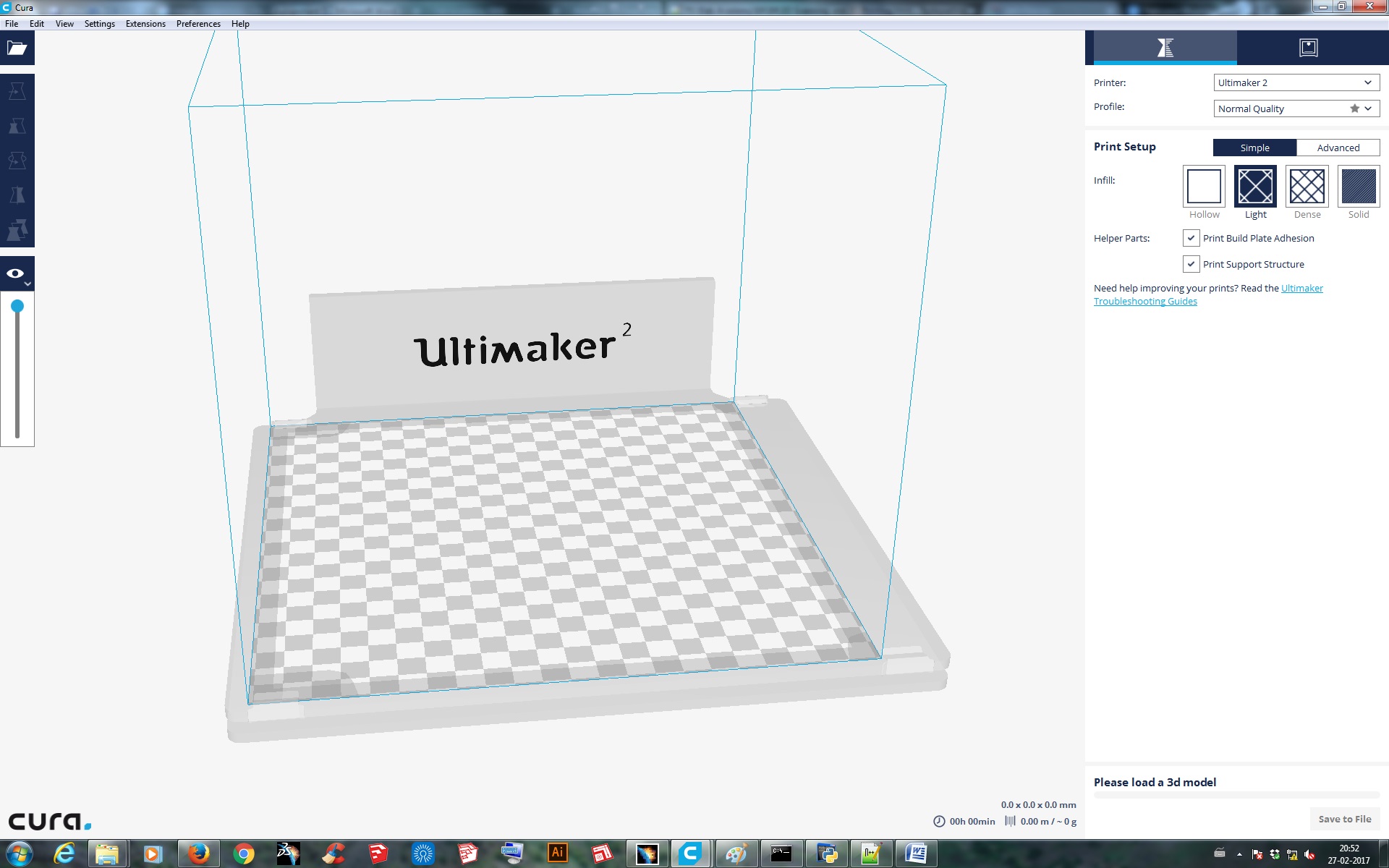Click the taskbar clock showing 20:52

[1348, 854]
